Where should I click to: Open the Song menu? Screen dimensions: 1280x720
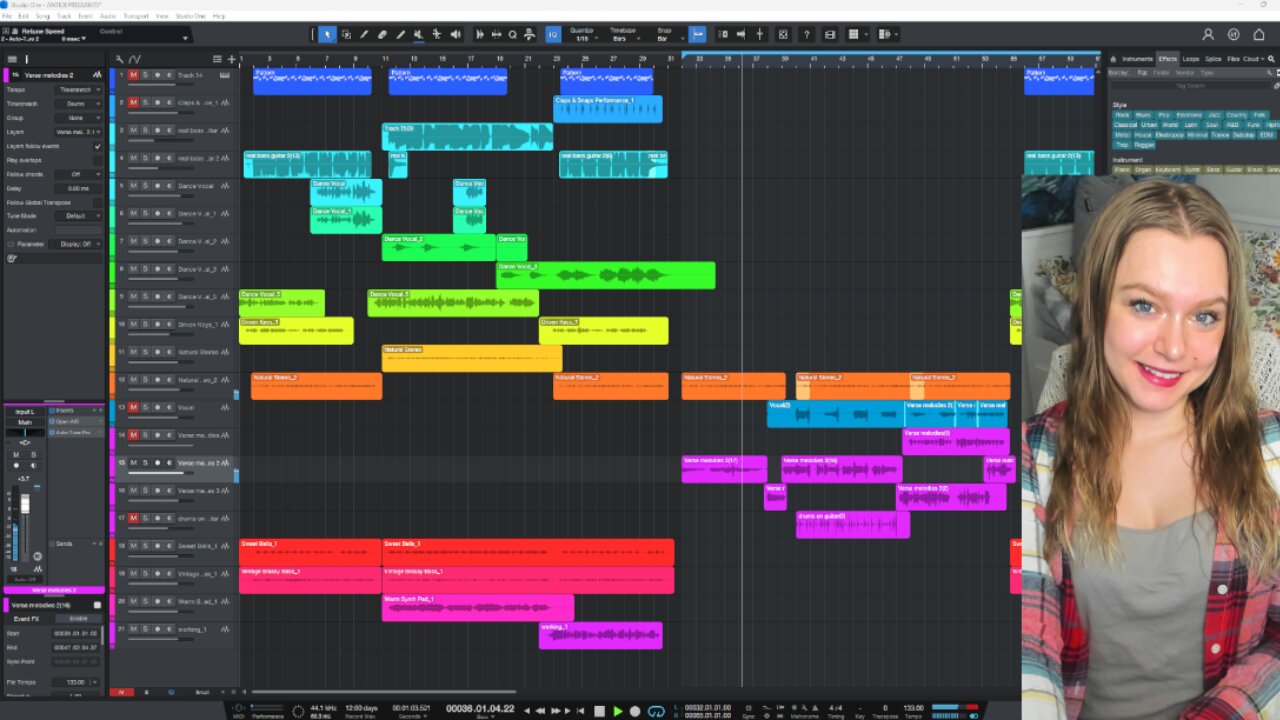tap(43, 16)
